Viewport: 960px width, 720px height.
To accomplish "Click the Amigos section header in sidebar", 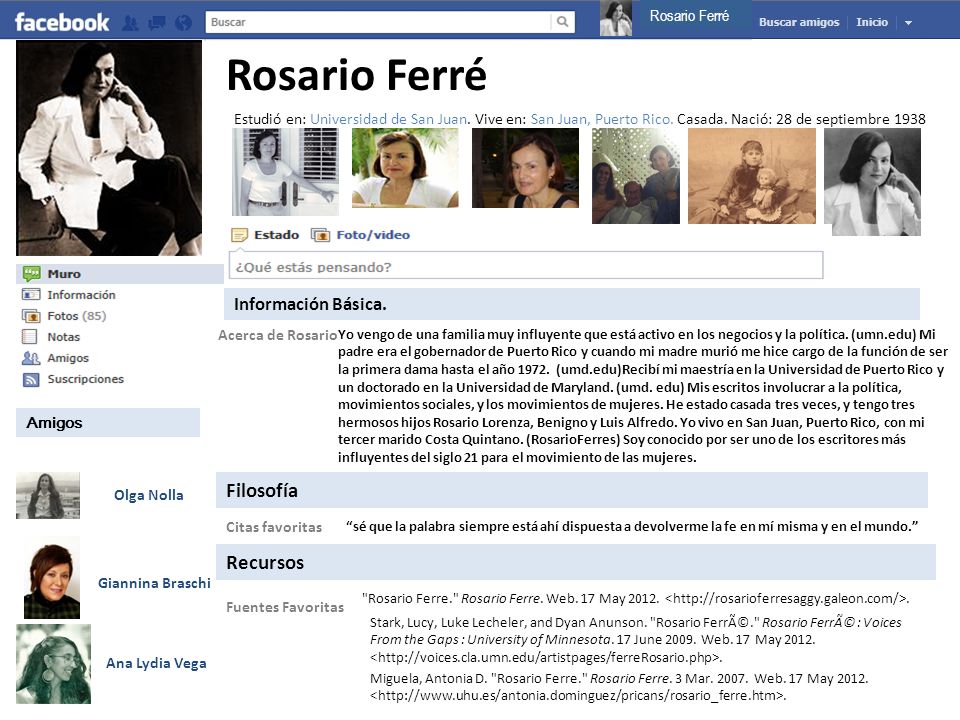I will [108, 422].
